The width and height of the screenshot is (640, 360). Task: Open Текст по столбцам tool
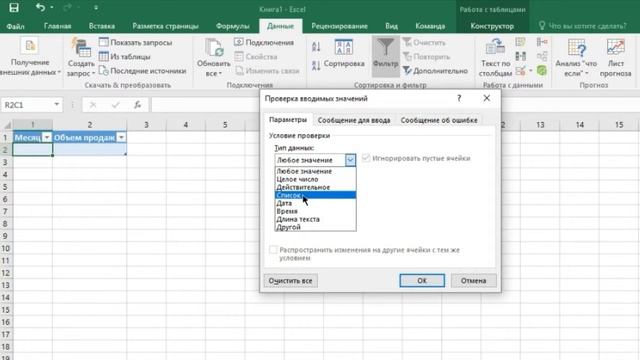(495, 57)
